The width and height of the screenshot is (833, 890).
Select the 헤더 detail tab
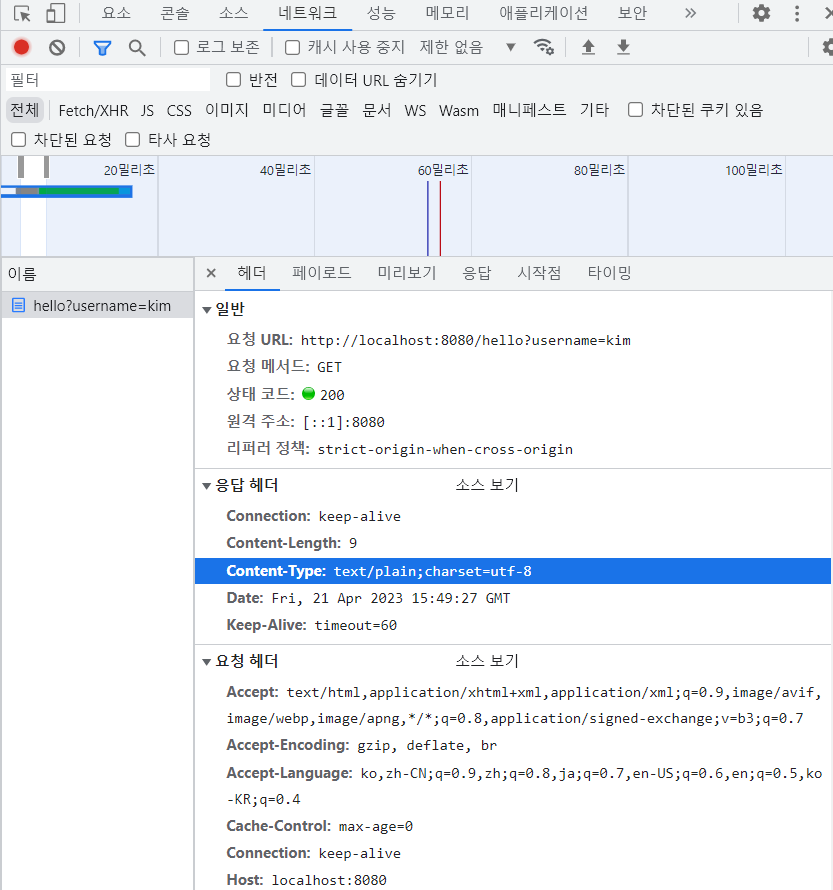click(x=251, y=273)
